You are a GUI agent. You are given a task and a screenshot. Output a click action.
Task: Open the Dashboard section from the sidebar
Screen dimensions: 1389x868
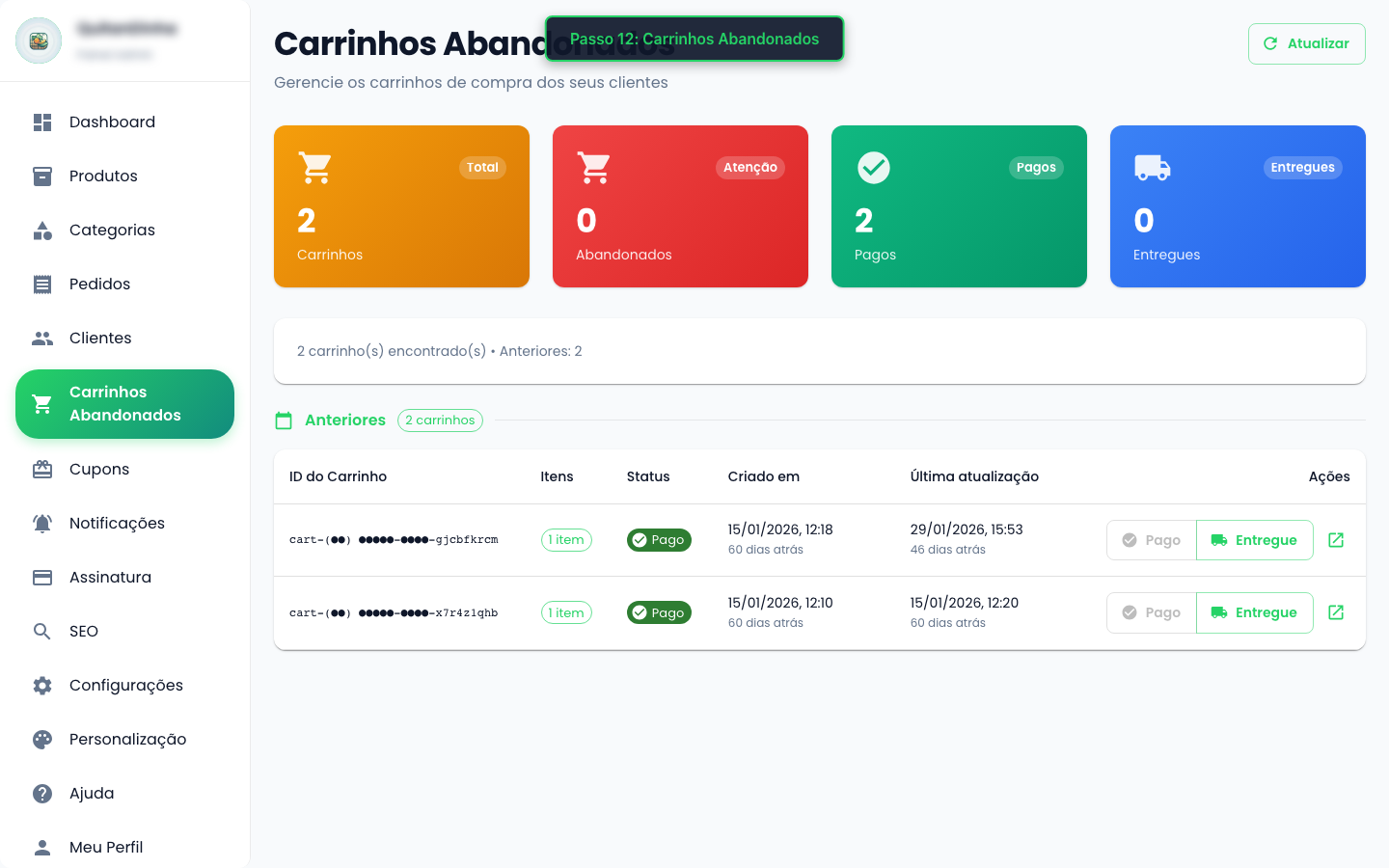[x=42, y=122]
